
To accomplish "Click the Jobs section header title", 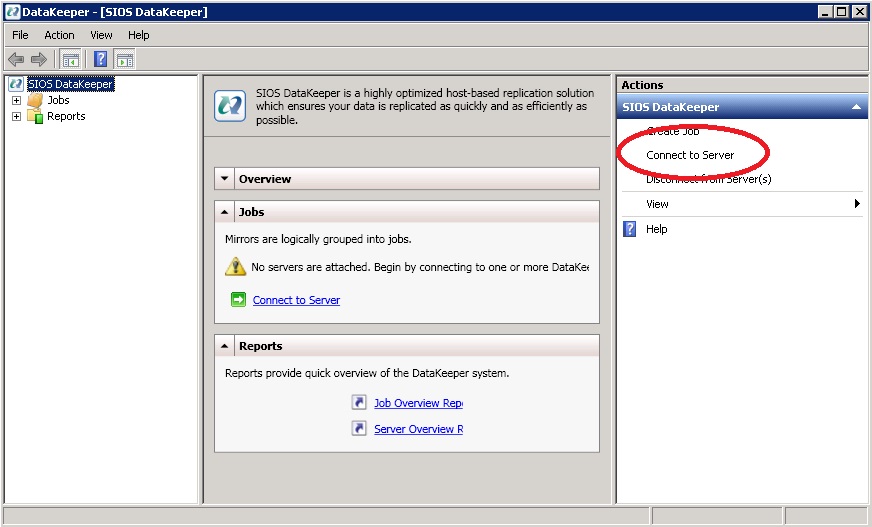I will click(x=251, y=212).
